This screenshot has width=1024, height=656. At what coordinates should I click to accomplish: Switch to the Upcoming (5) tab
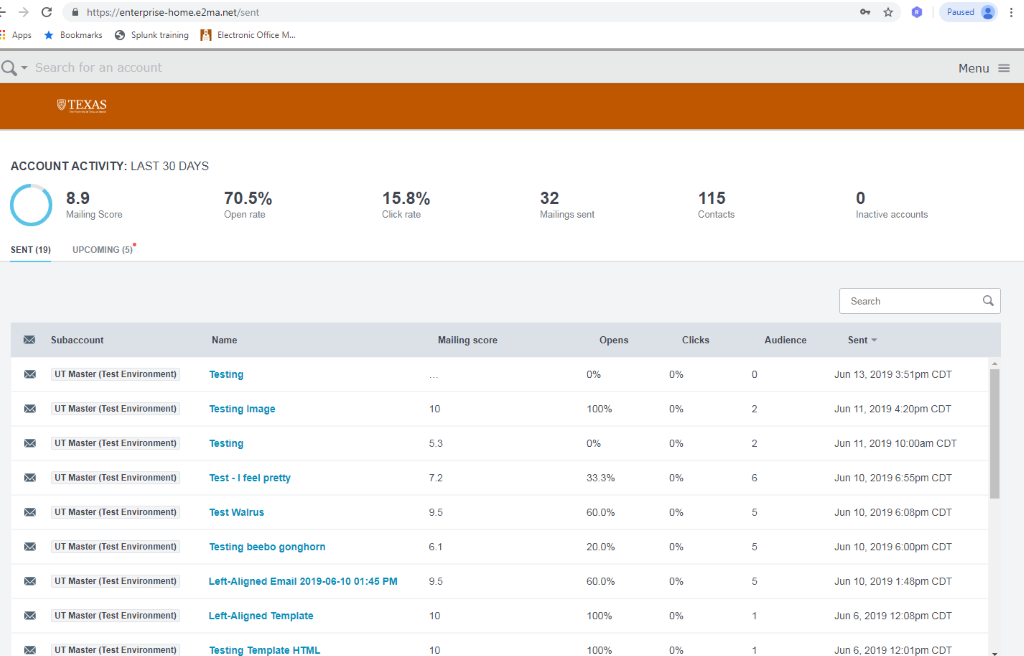tap(103, 250)
